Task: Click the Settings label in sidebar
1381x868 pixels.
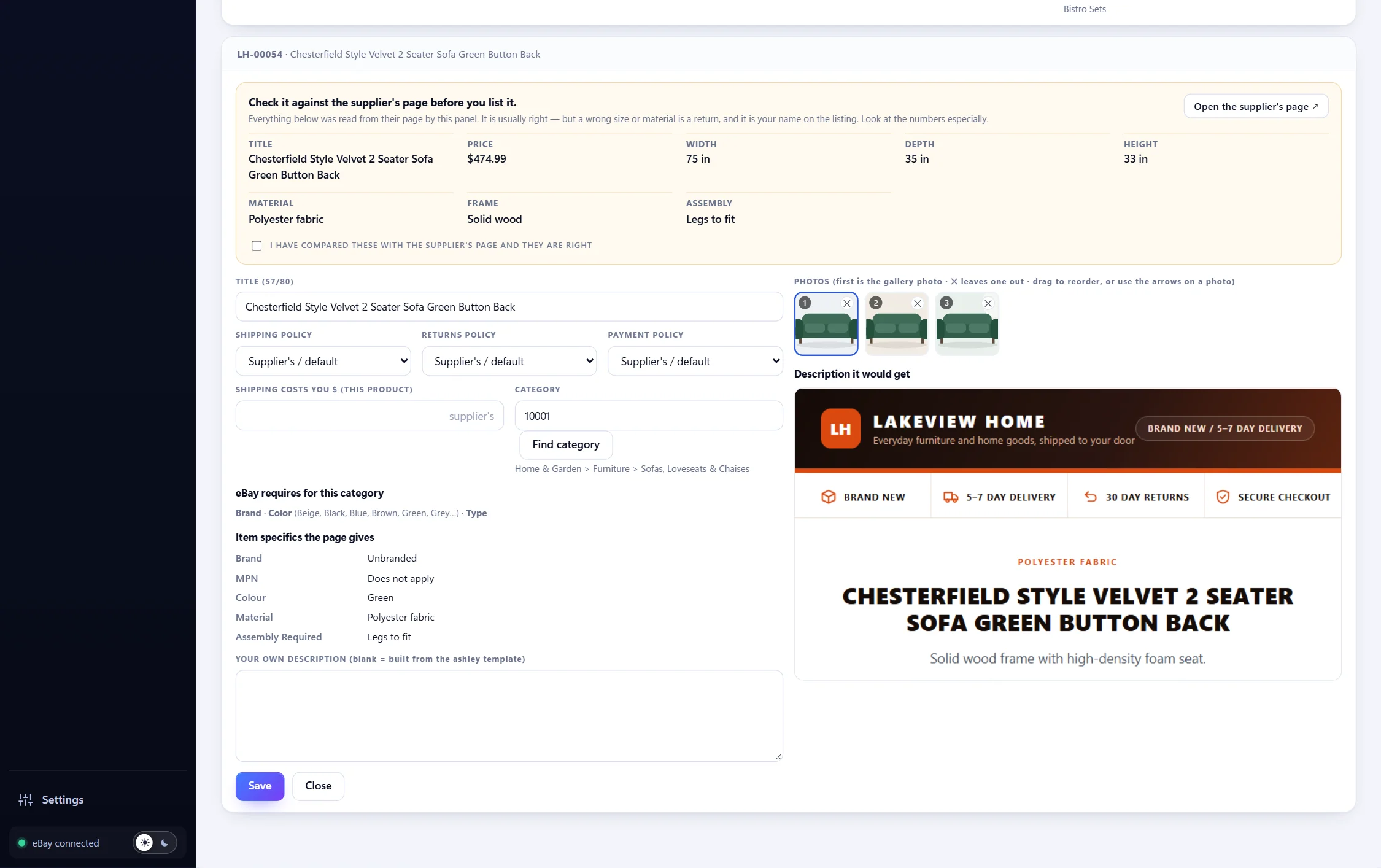Action: 63,800
